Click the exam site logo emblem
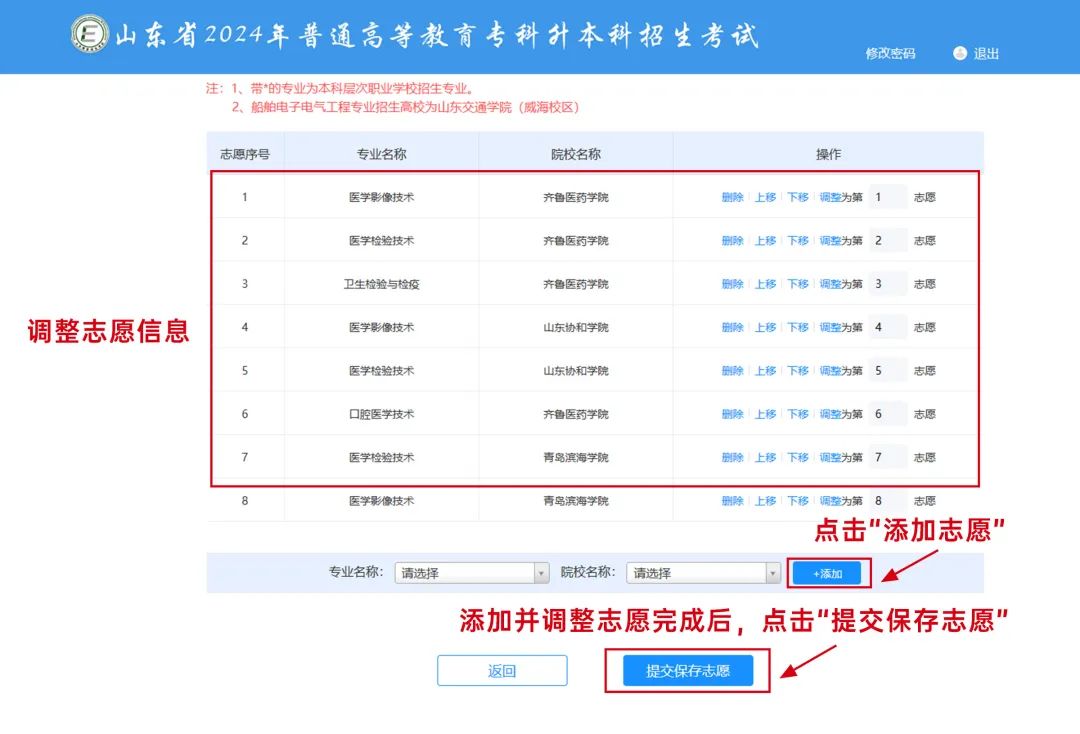1080x734 pixels. point(89,34)
